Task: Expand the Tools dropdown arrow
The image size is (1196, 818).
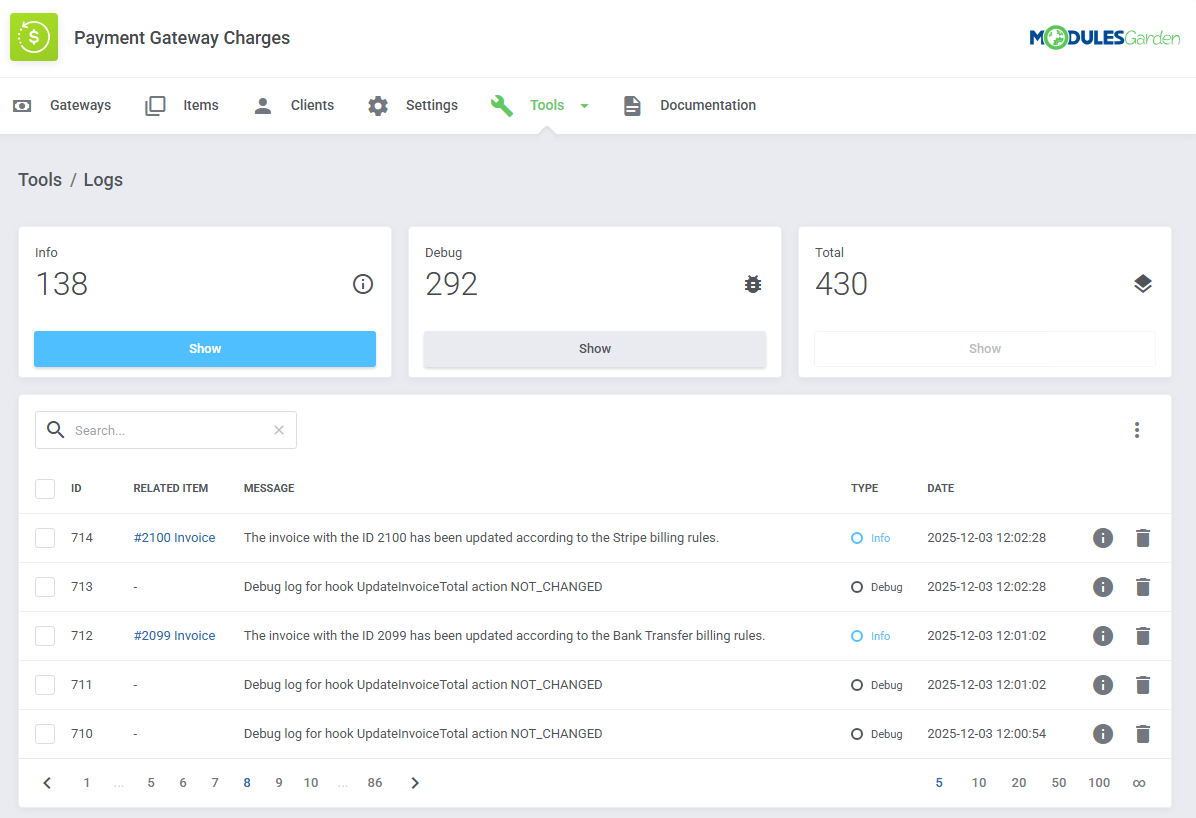Action: pos(584,106)
